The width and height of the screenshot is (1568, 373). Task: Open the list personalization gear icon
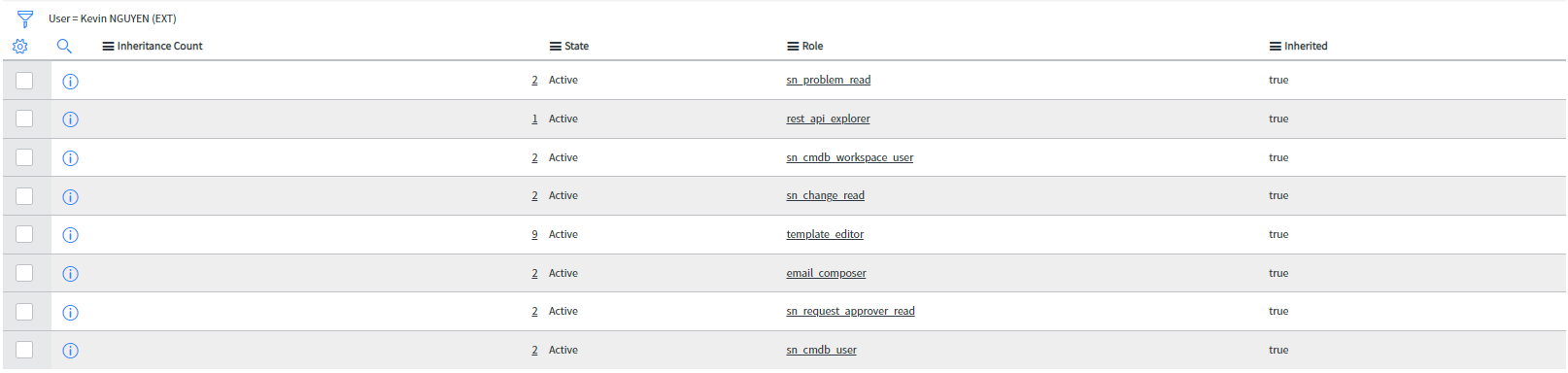tap(20, 46)
